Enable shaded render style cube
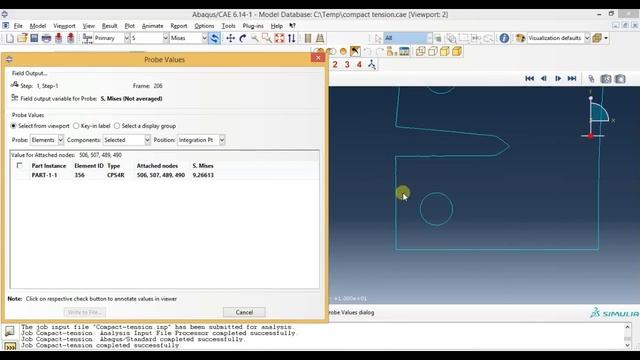The height and width of the screenshot is (360, 640). coord(457,51)
